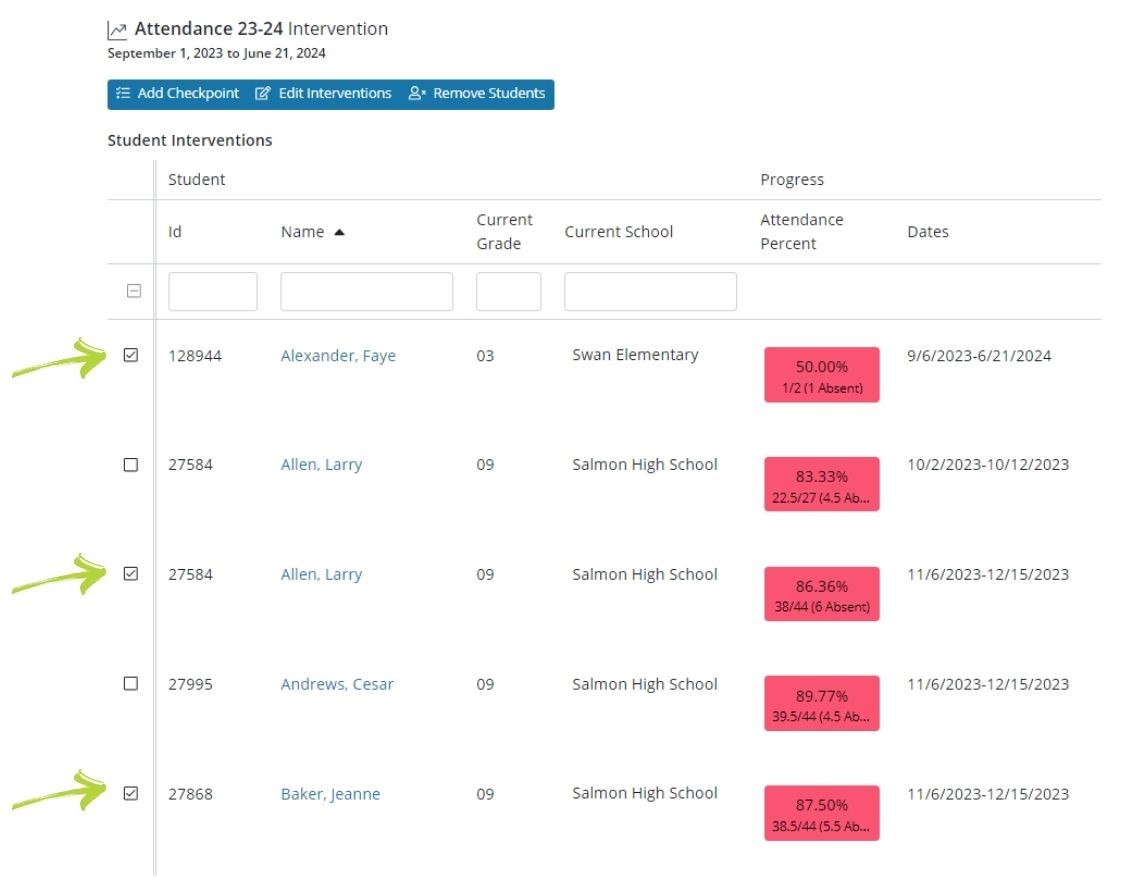This screenshot has height=877, width=1126.
Task: Click the Name filter text box
Action: (x=366, y=292)
